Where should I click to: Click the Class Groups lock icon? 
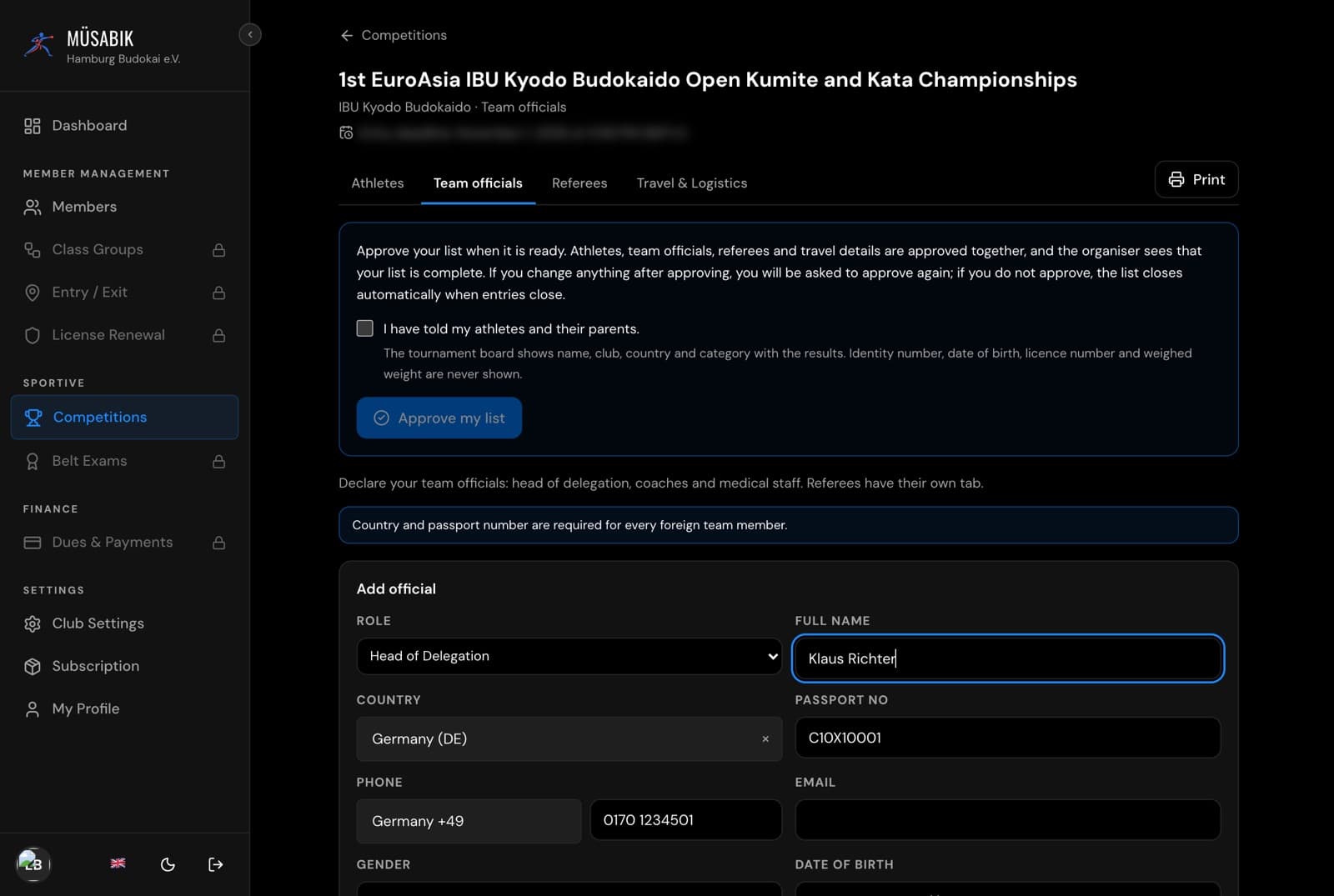[218, 250]
